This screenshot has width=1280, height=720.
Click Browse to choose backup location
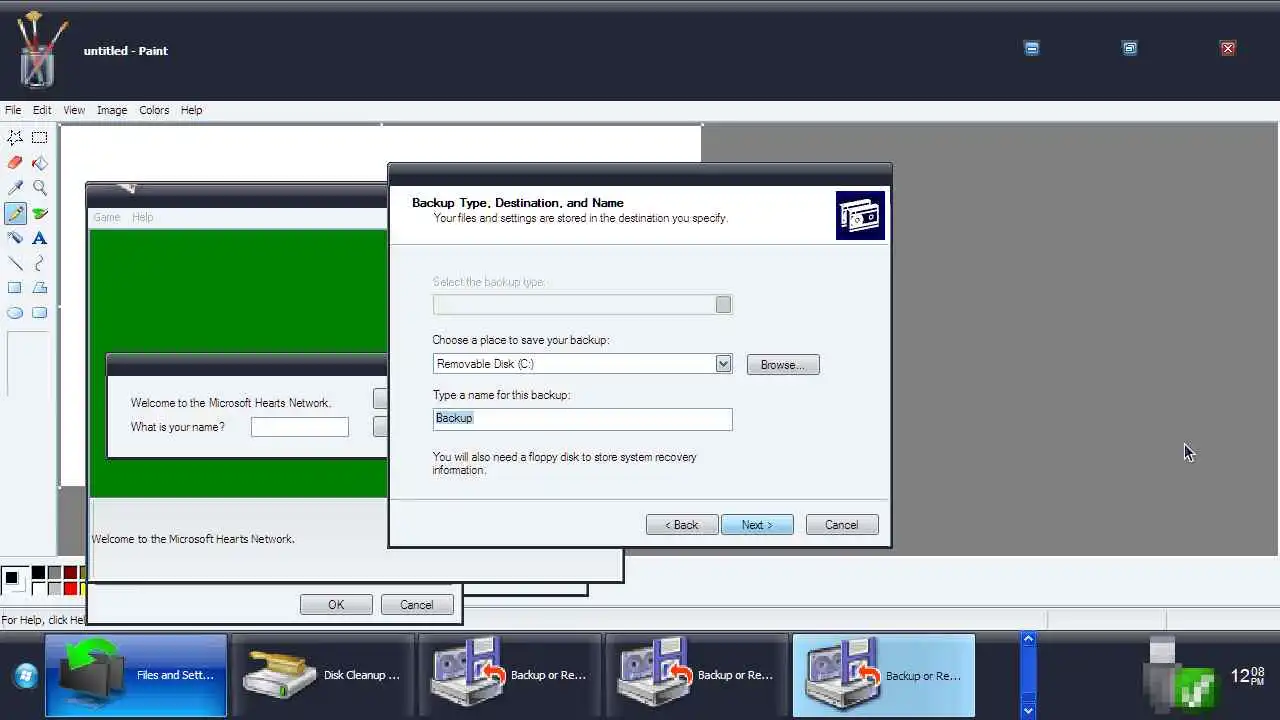(783, 365)
